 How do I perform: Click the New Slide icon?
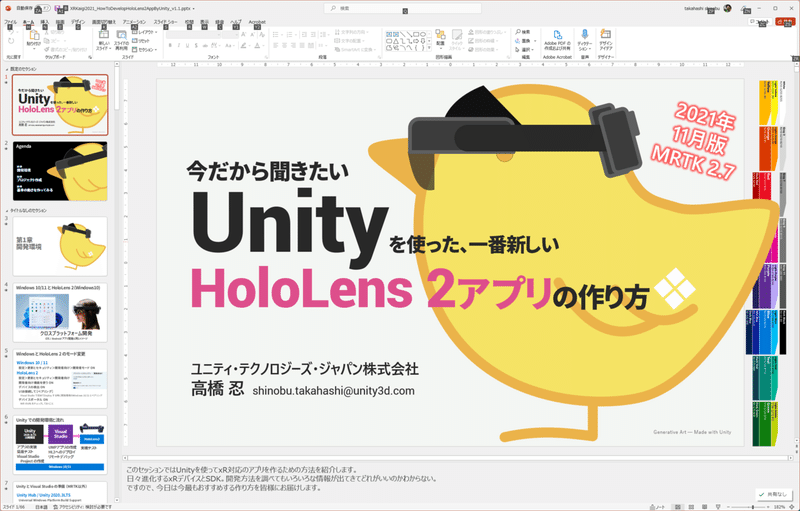[104, 35]
